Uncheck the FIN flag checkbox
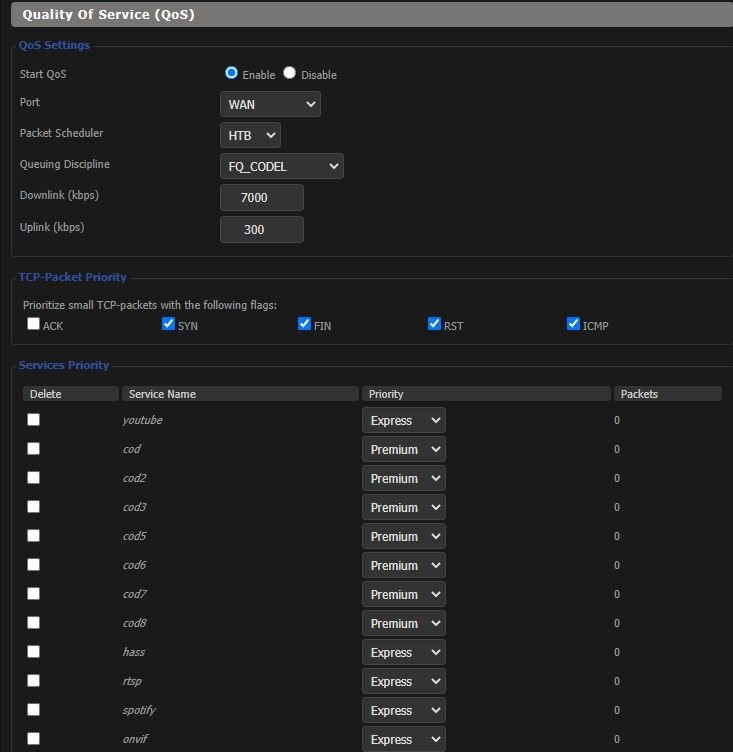 tap(304, 324)
